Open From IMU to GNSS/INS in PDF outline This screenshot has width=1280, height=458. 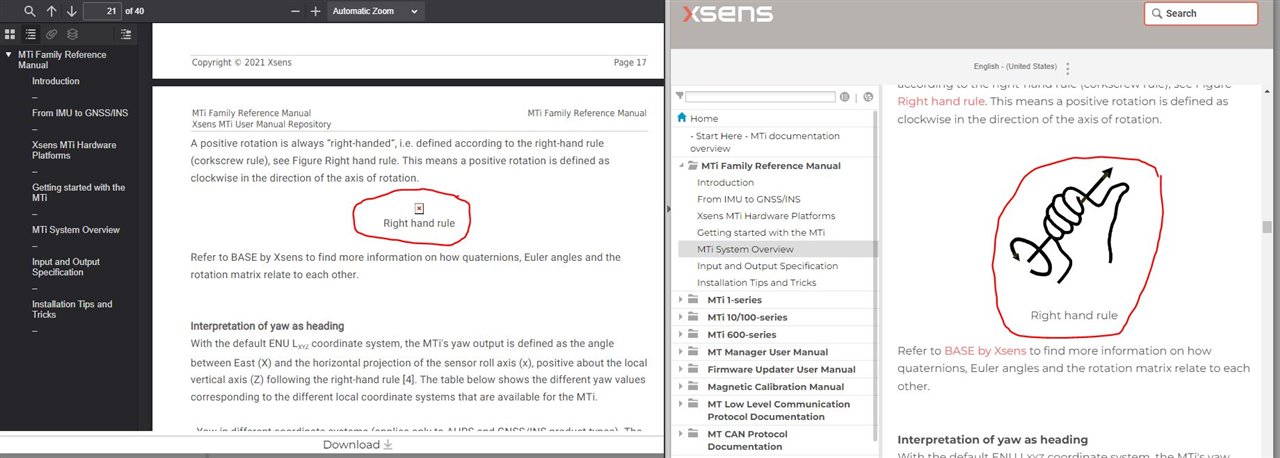click(80, 113)
